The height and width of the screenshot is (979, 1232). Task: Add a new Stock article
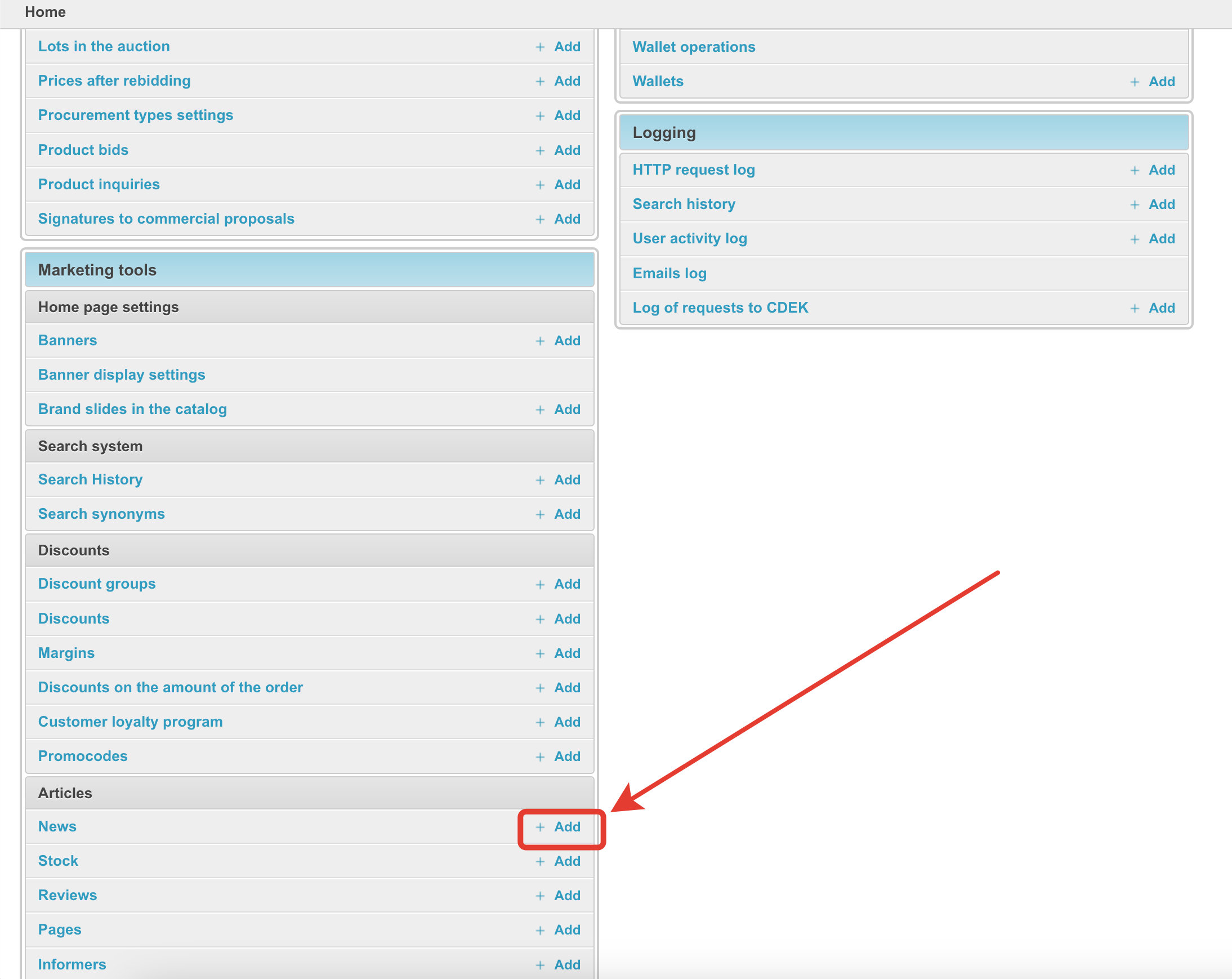[x=566, y=861]
